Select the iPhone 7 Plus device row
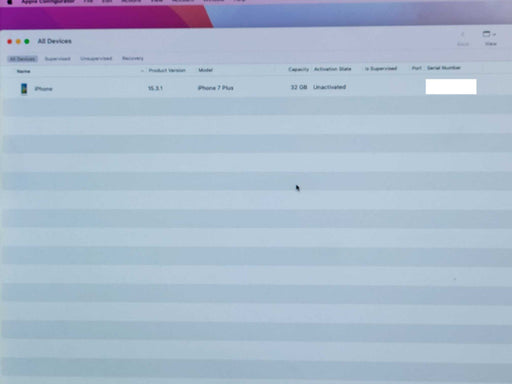 [256, 88]
